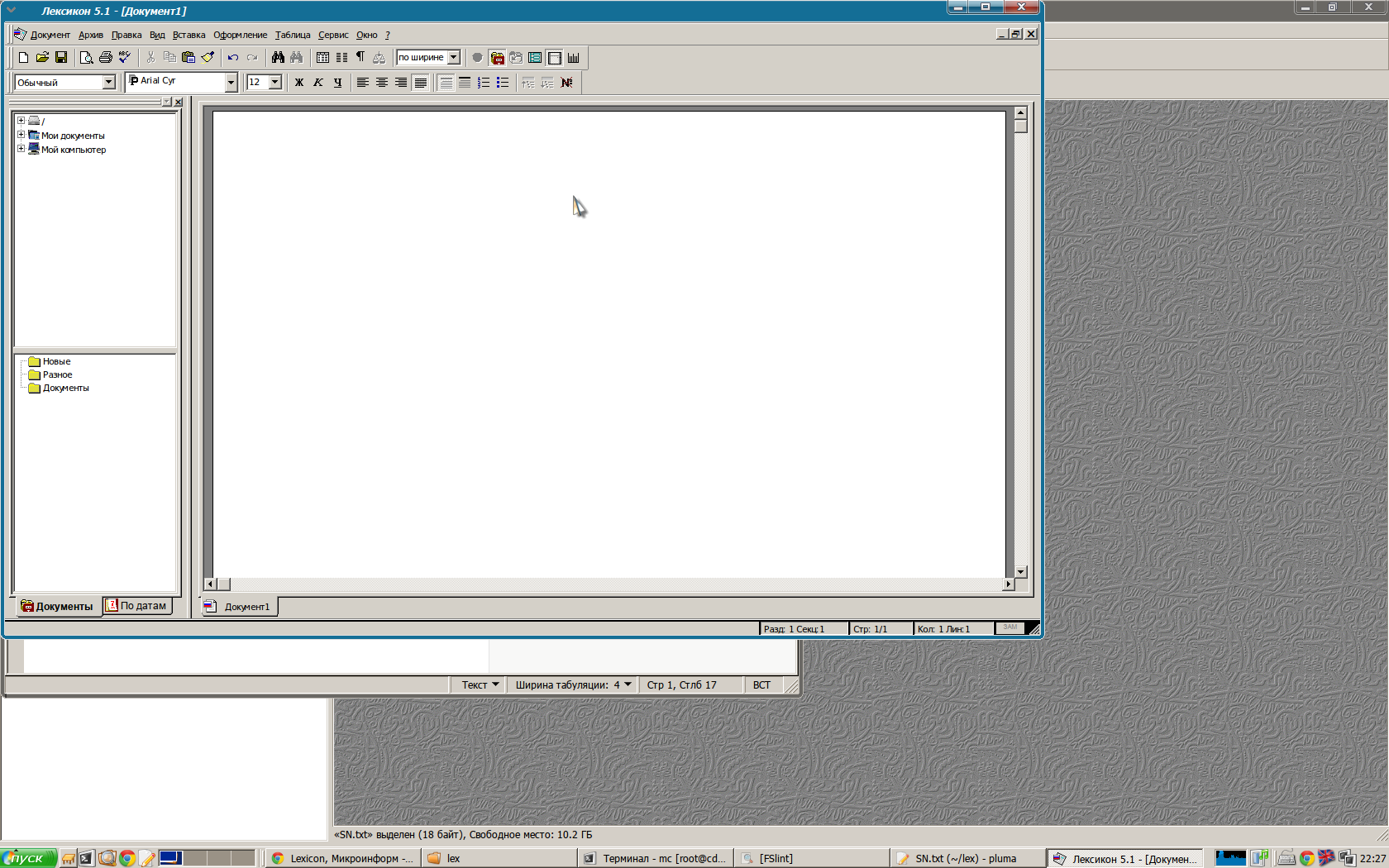
Task: Open the Правка menu
Action: [x=126, y=35]
